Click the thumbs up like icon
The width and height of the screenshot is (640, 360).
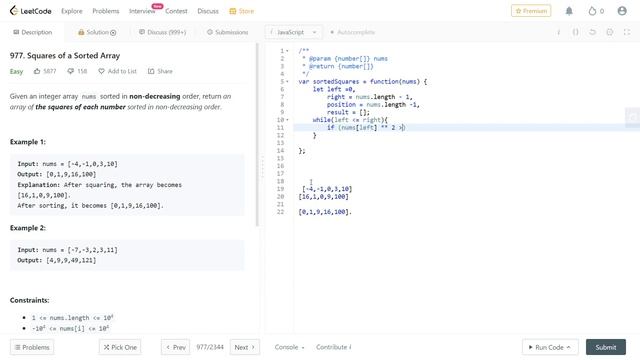pyautogui.click(x=37, y=71)
